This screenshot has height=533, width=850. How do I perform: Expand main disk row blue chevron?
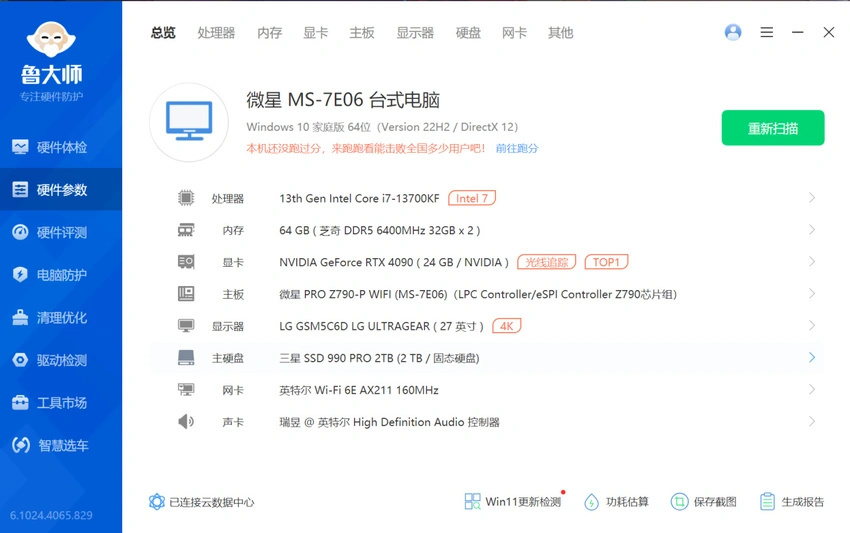[812, 357]
